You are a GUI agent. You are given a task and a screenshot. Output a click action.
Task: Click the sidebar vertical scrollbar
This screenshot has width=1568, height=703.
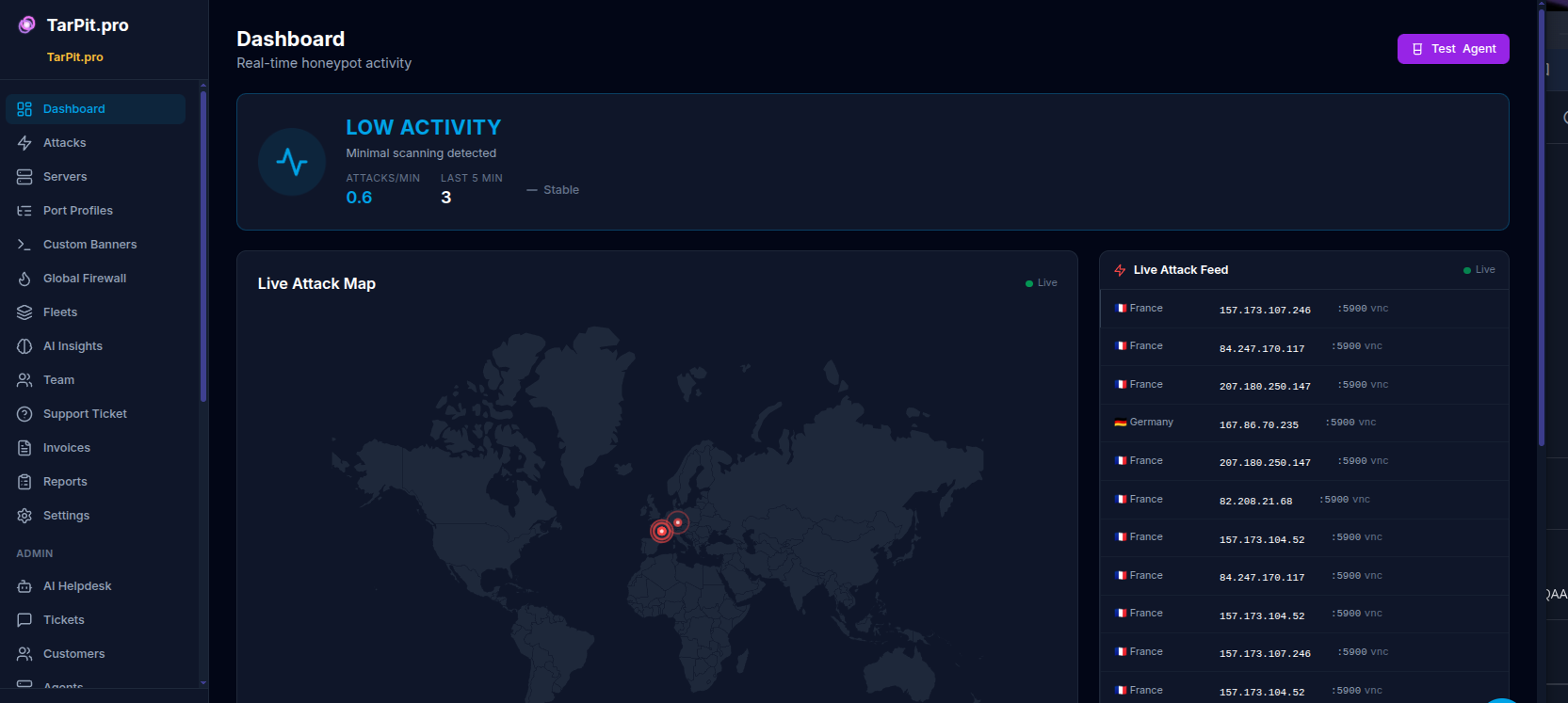coord(203,247)
